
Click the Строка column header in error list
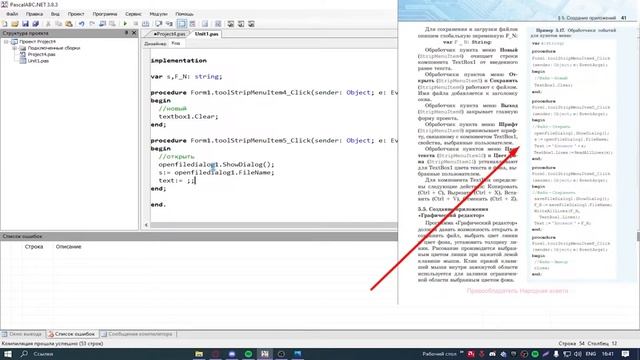point(34,247)
